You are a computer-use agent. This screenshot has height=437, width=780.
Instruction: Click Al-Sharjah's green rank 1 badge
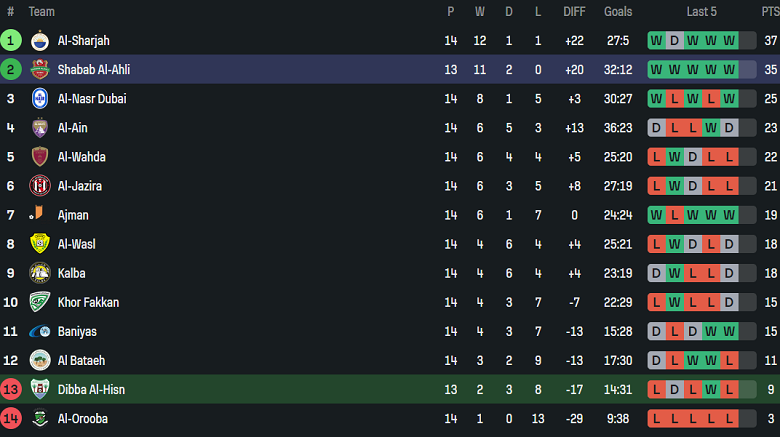(x=11, y=41)
